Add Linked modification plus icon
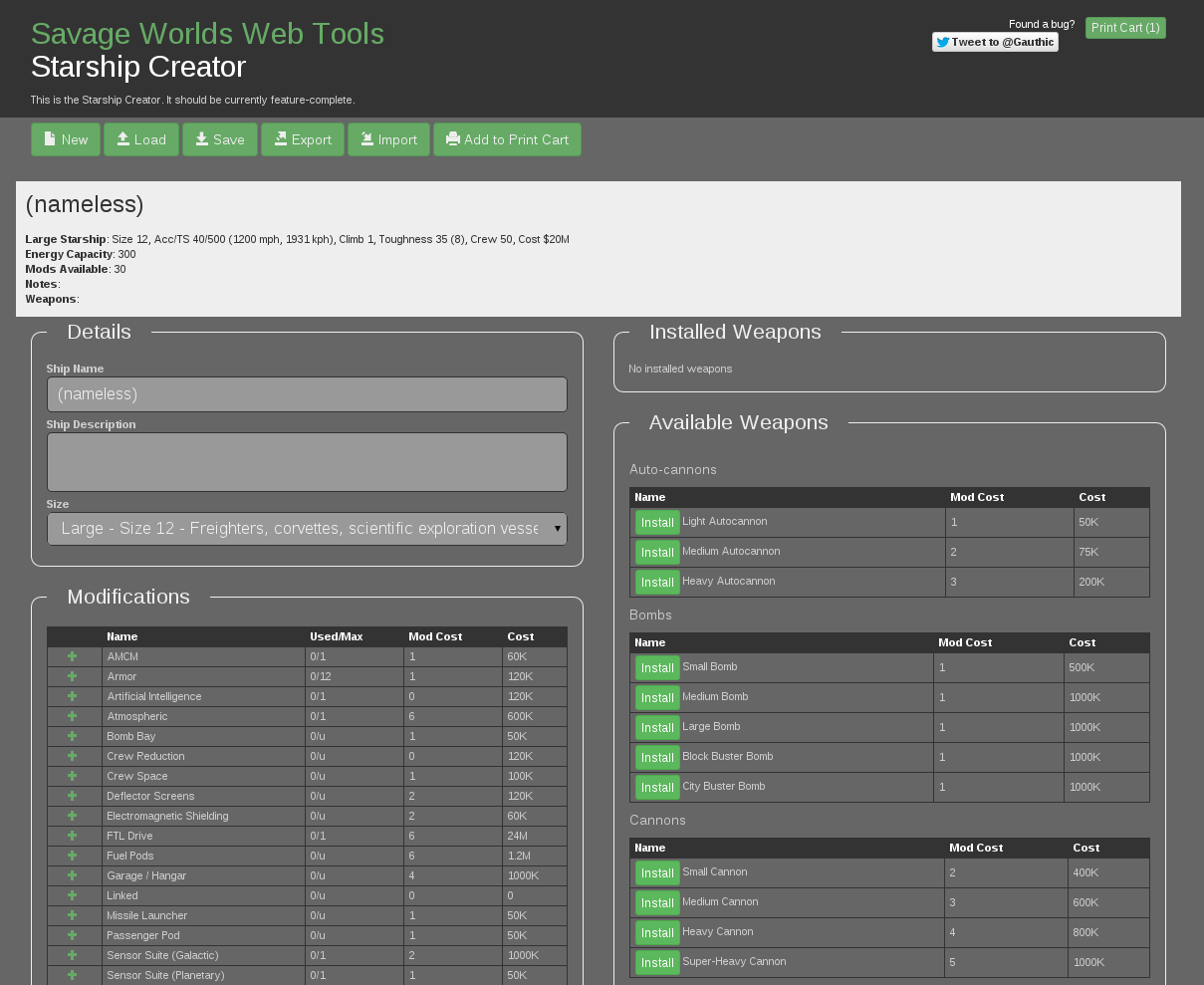Screen dimensions: 1204x985 72,895
